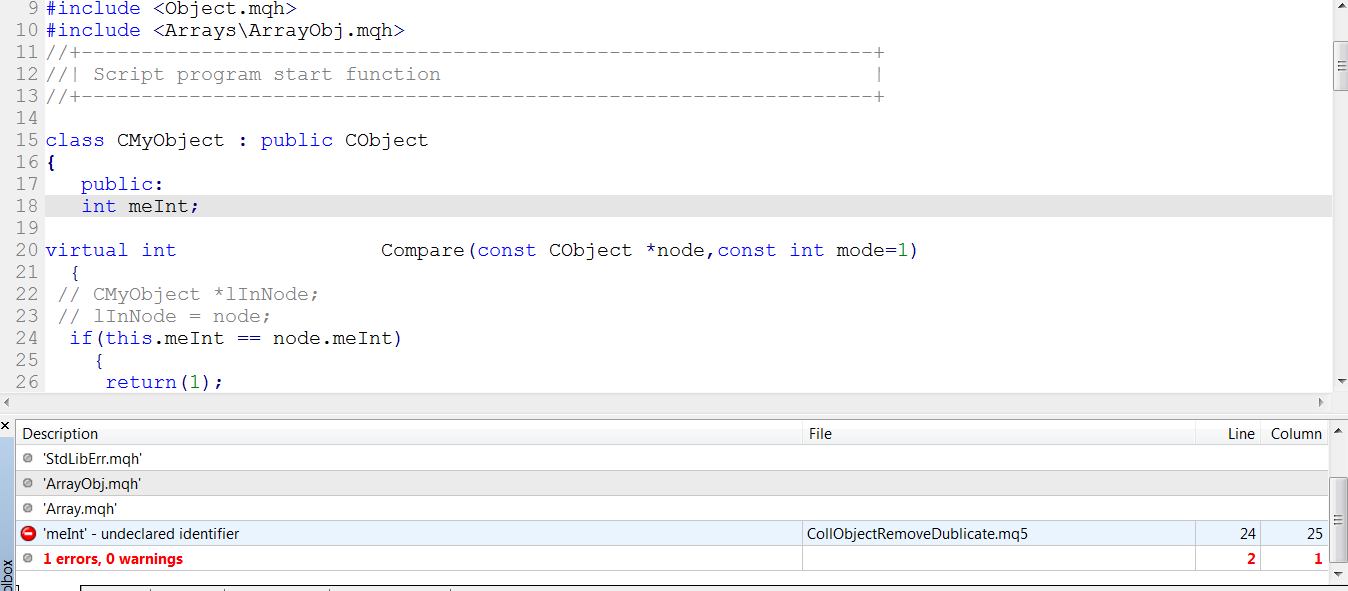
Task: Select the red error icon beside 'meInt'
Action: (28, 534)
